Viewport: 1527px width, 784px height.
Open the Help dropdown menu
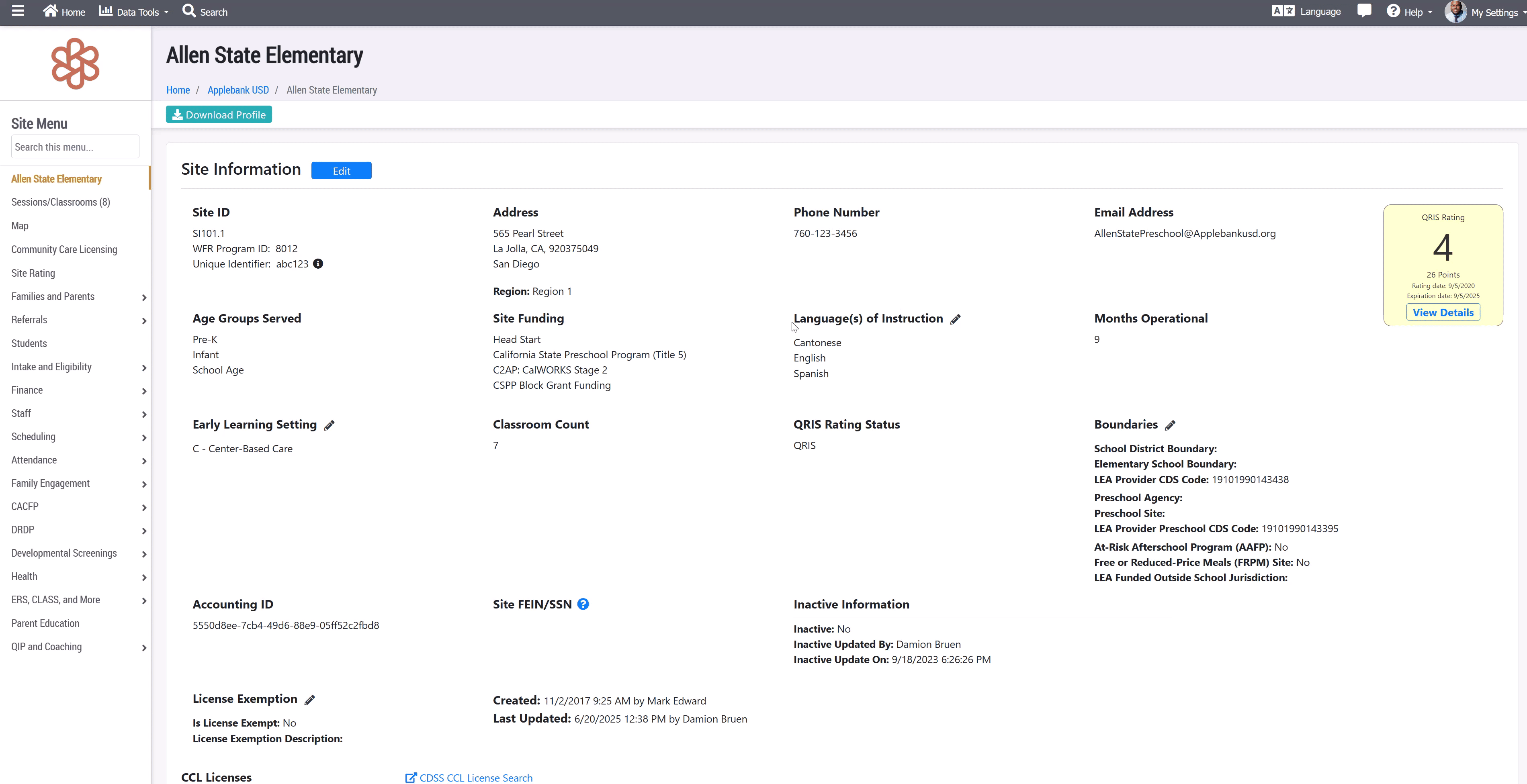pyautogui.click(x=1410, y=12)
